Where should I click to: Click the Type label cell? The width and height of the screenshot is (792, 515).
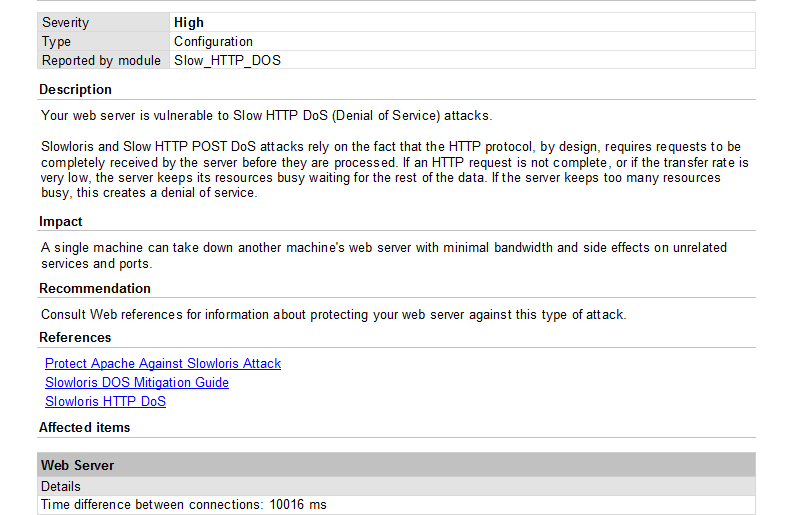(57, 42)
